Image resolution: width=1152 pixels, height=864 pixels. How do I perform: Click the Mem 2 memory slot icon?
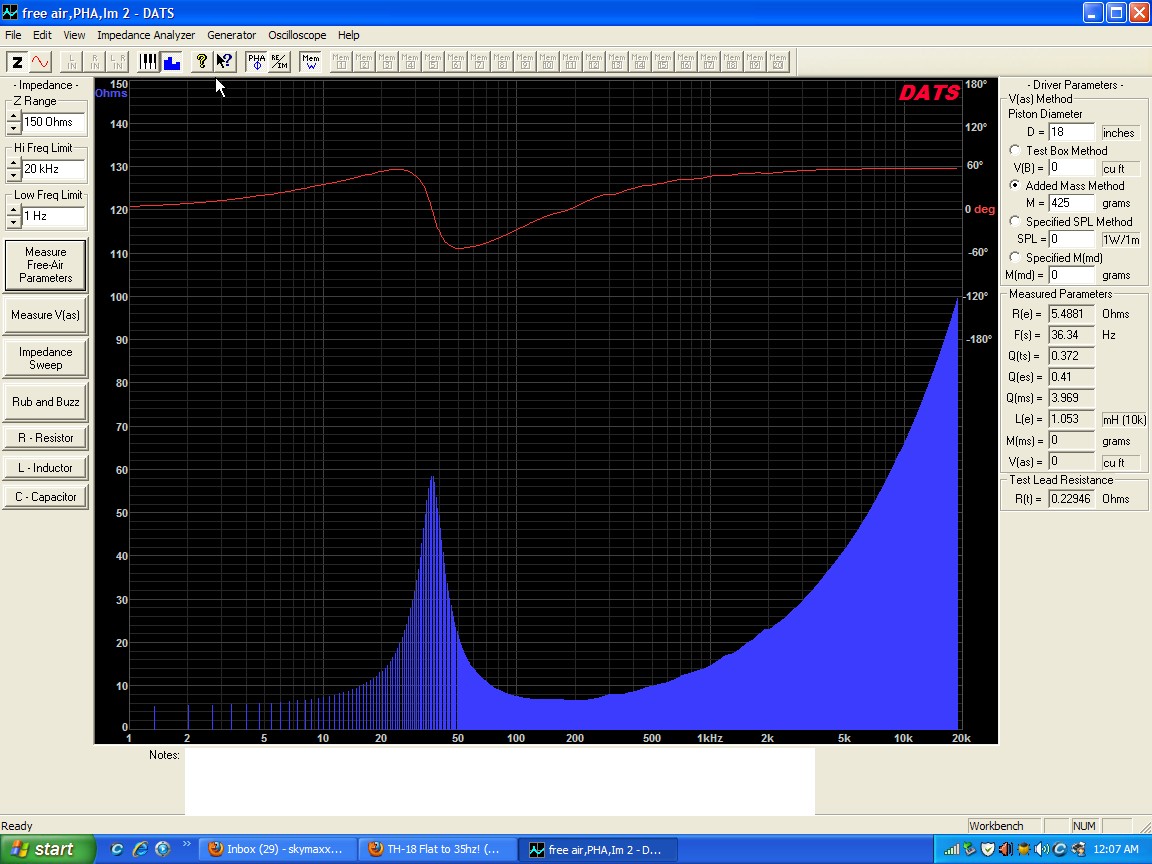coord(364,62)
